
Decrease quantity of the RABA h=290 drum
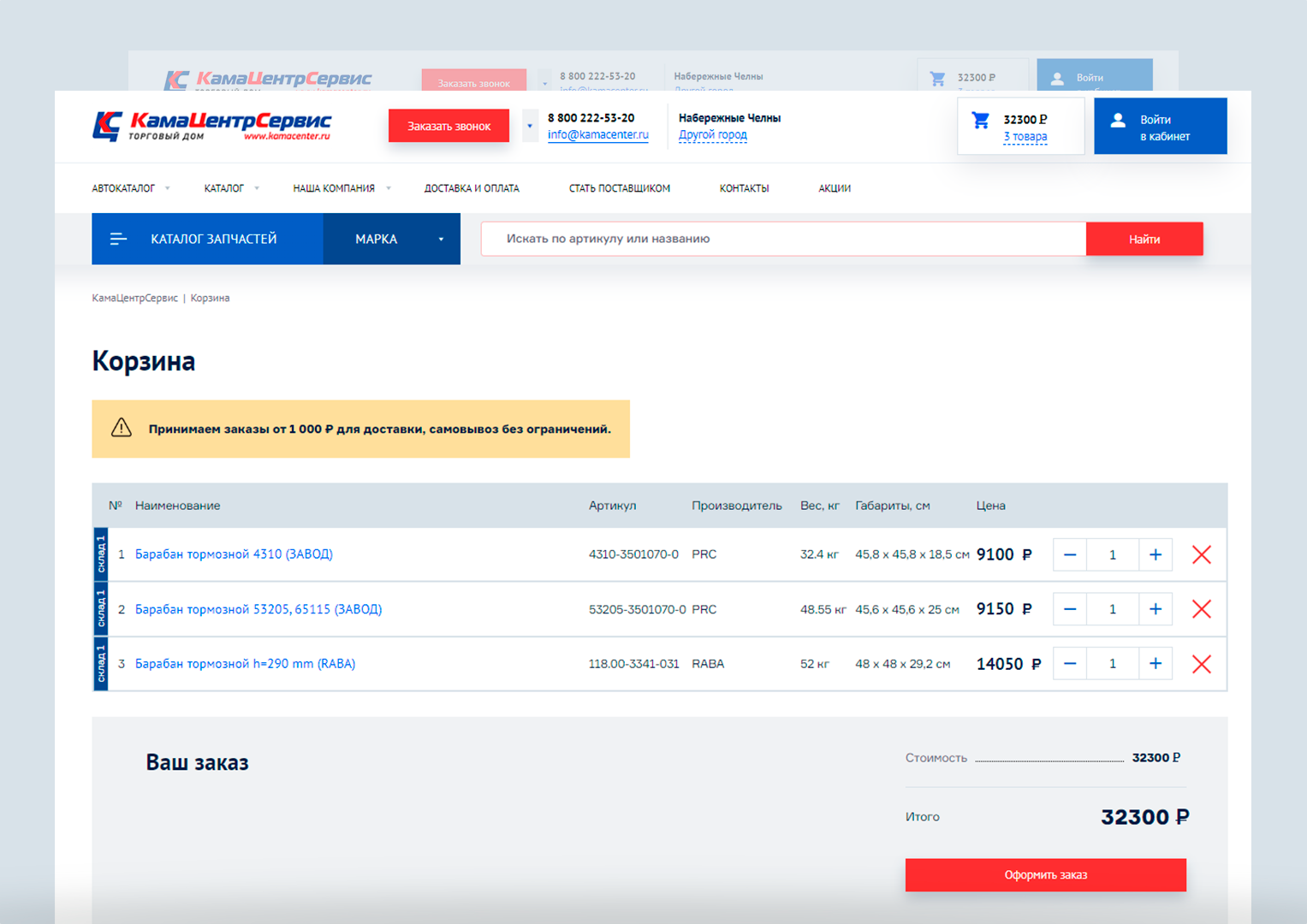[x=1070, y=664]
